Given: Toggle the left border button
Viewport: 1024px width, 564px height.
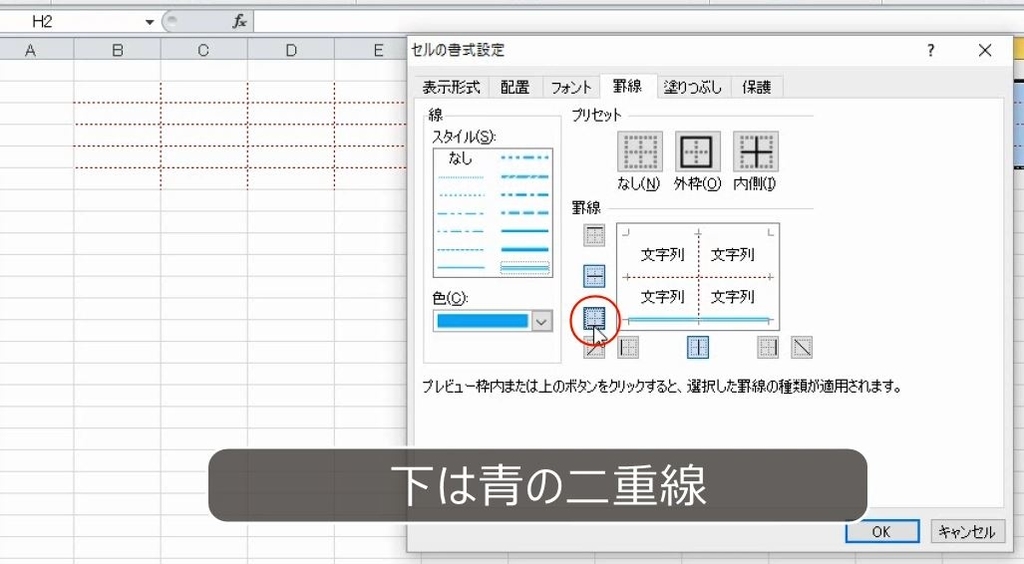Looking at the screenshot, I should coord(628,347).
